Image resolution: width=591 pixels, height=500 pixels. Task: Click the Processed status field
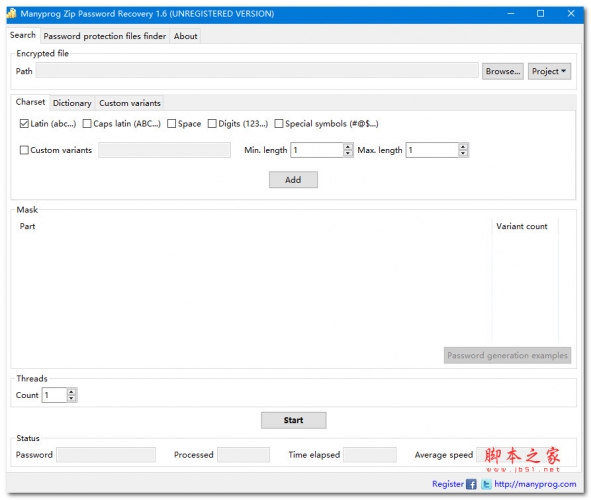point(243,455)
